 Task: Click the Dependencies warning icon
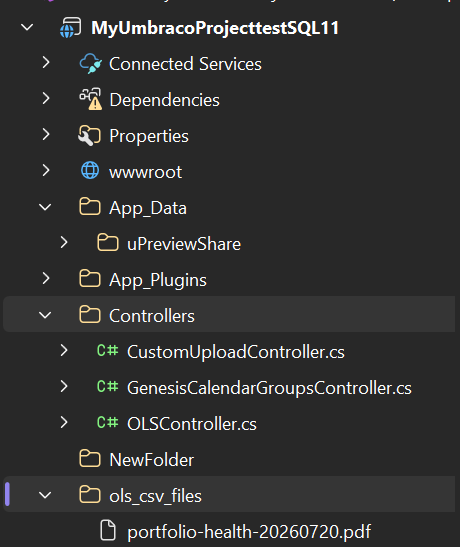tap(90, 99)
